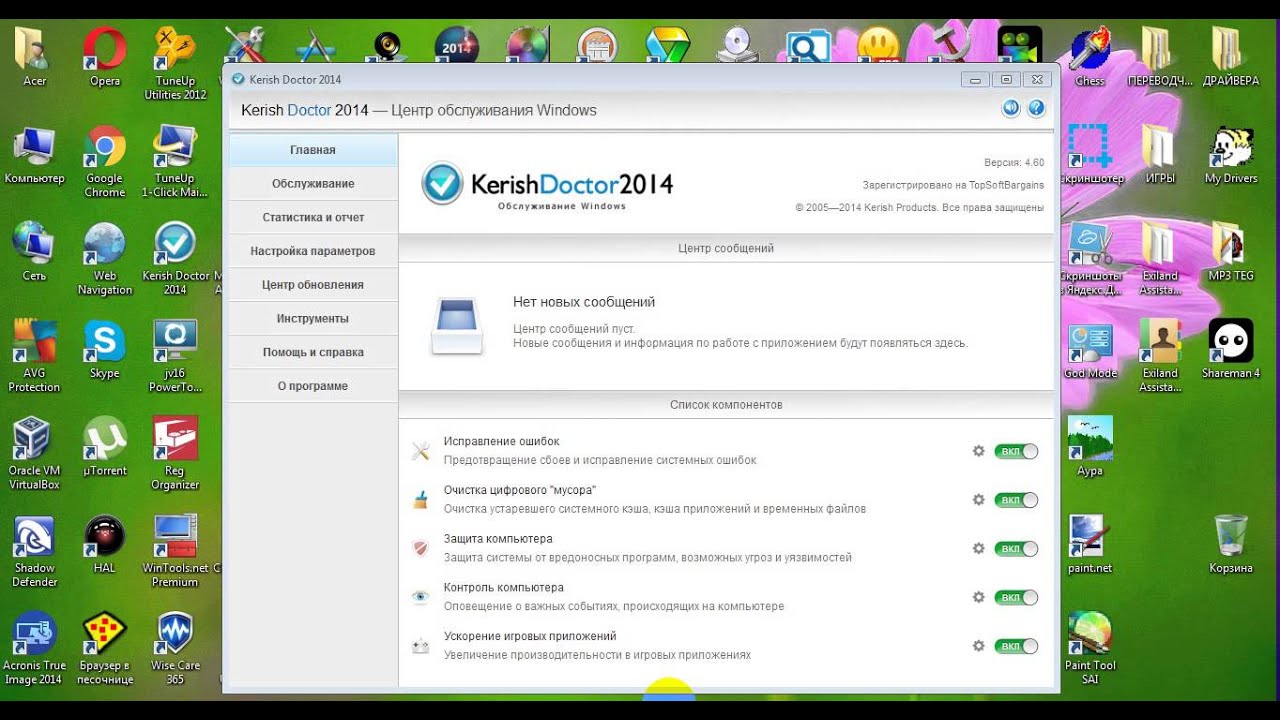Open Web Navigation desktop shortcut
The image size is (1280, 720).
coord(104,259)
